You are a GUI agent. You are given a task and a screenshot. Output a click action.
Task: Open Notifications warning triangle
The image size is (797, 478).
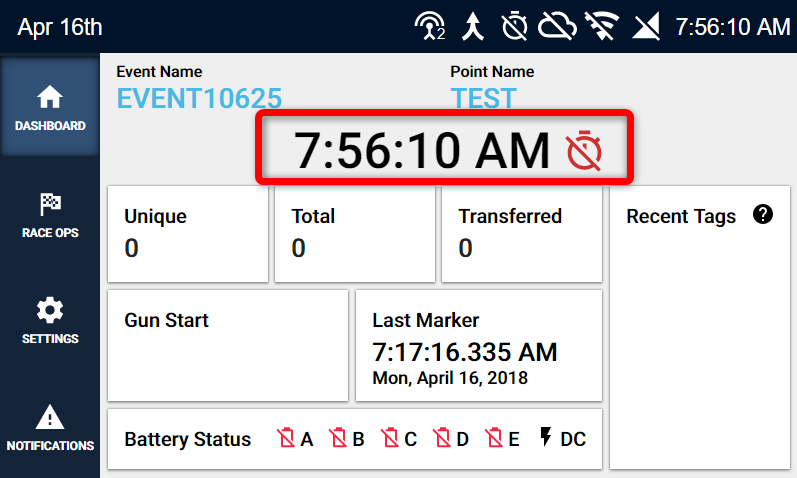click(49, 427)
